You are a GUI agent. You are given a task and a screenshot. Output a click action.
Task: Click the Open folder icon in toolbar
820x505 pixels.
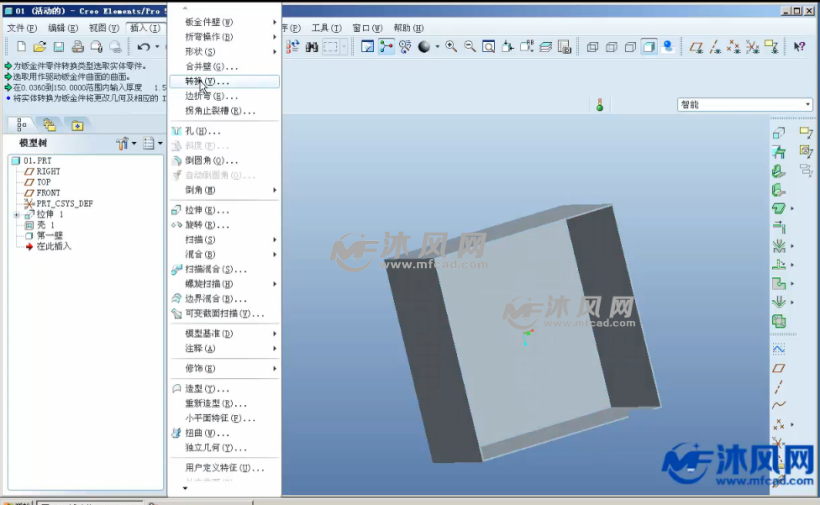click(x=40, y=47)
